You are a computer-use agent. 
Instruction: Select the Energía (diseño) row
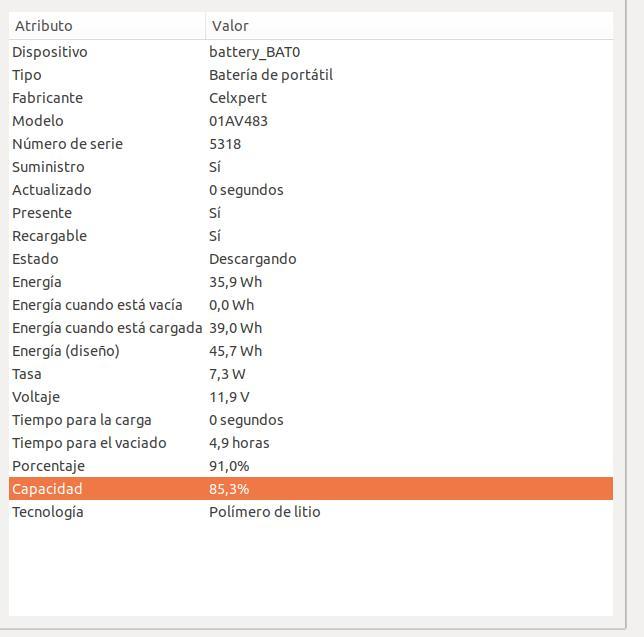coord(311,351)
